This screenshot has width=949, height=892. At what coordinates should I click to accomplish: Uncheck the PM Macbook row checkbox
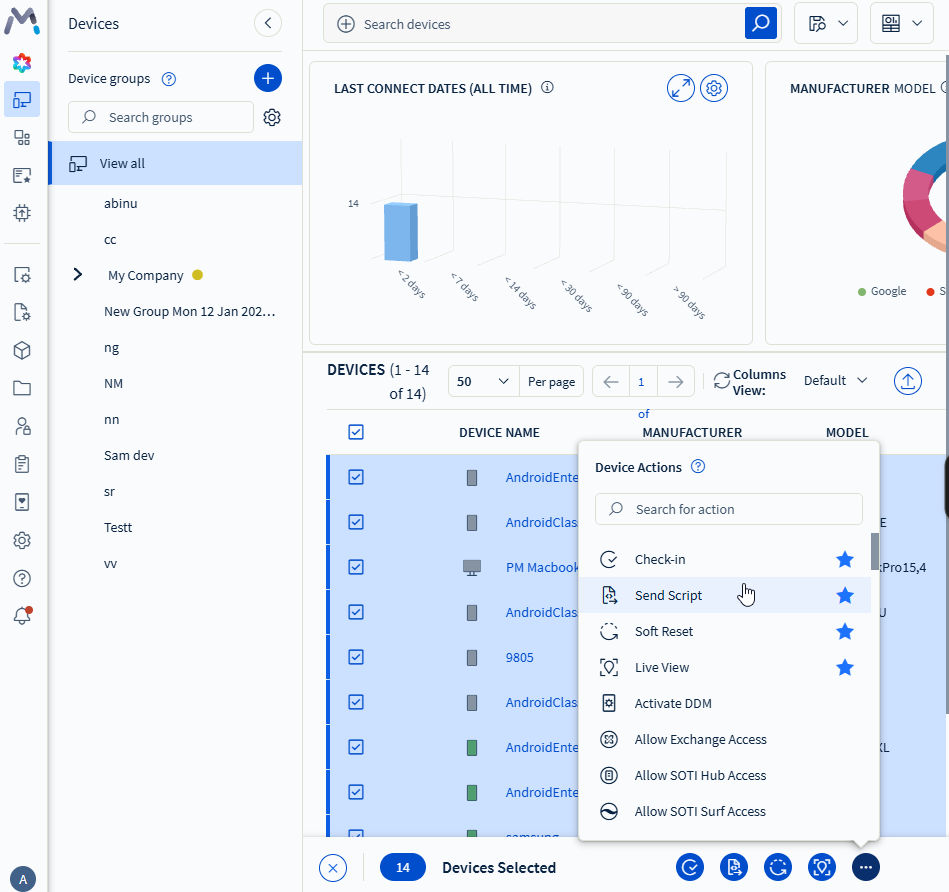click(x=356, y=567)
